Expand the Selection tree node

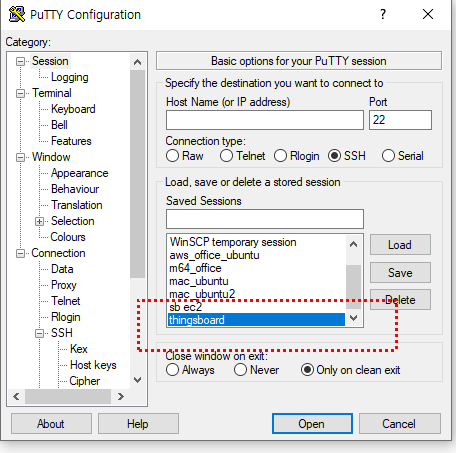pyautogui.click(x=39, y=221)
